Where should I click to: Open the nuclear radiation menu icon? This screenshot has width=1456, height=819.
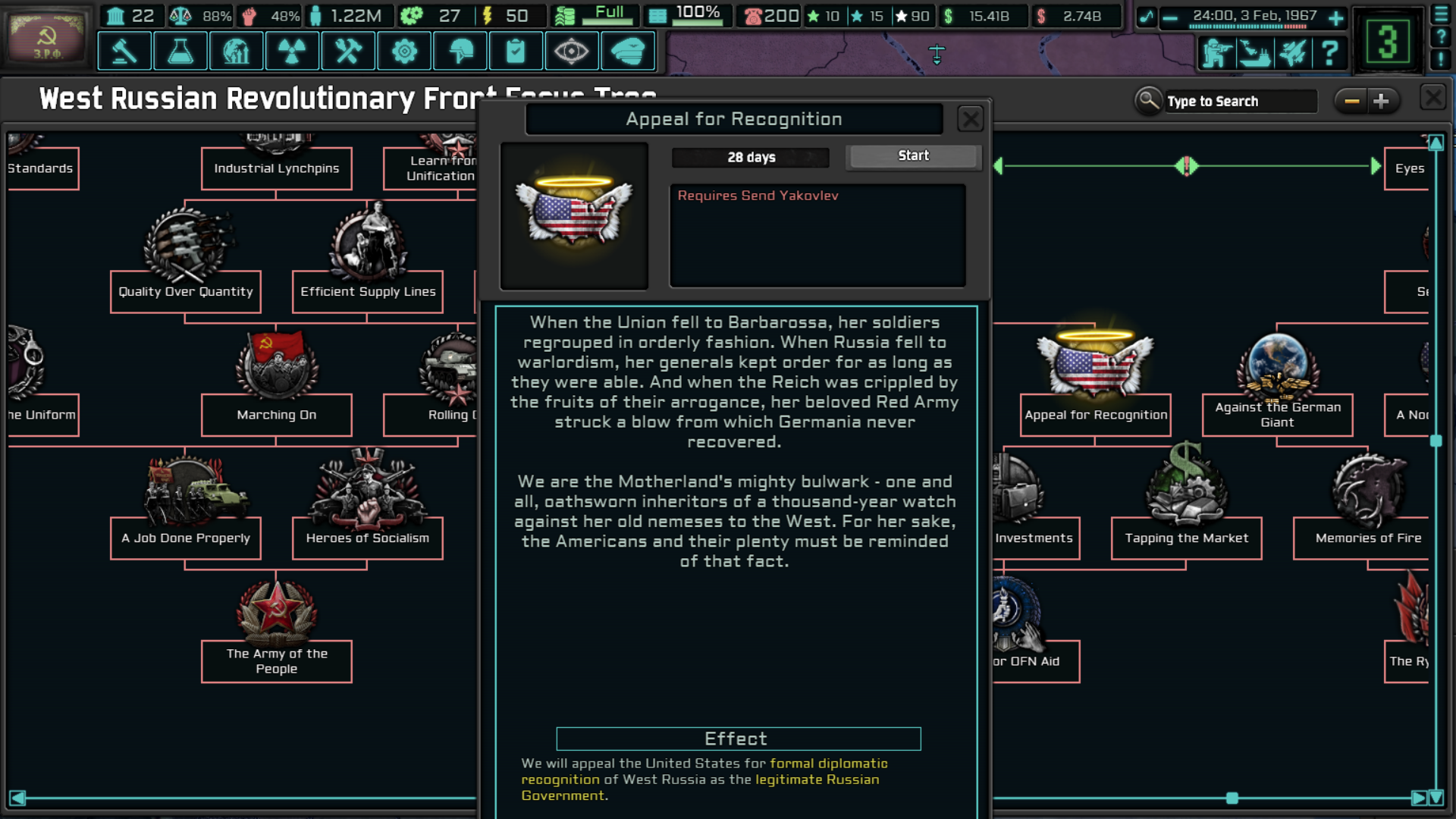click(x=292, y=52)
